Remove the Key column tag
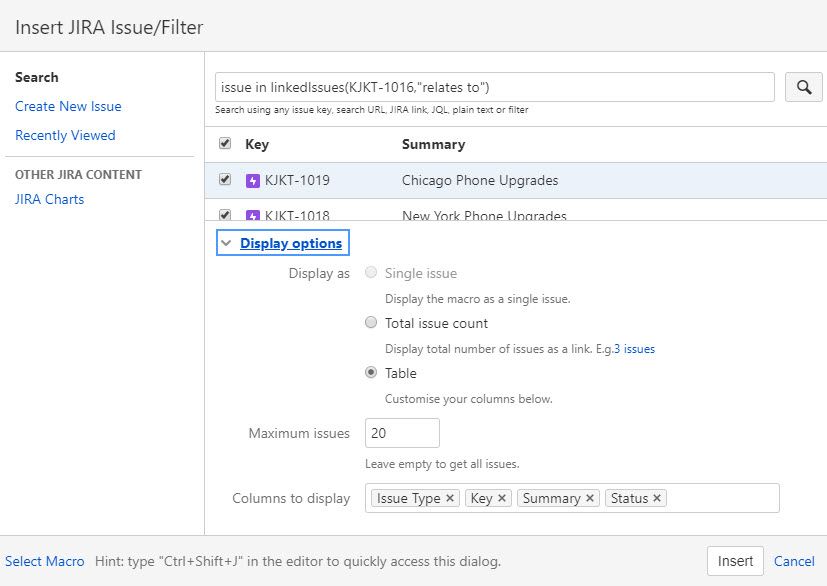 502,498
